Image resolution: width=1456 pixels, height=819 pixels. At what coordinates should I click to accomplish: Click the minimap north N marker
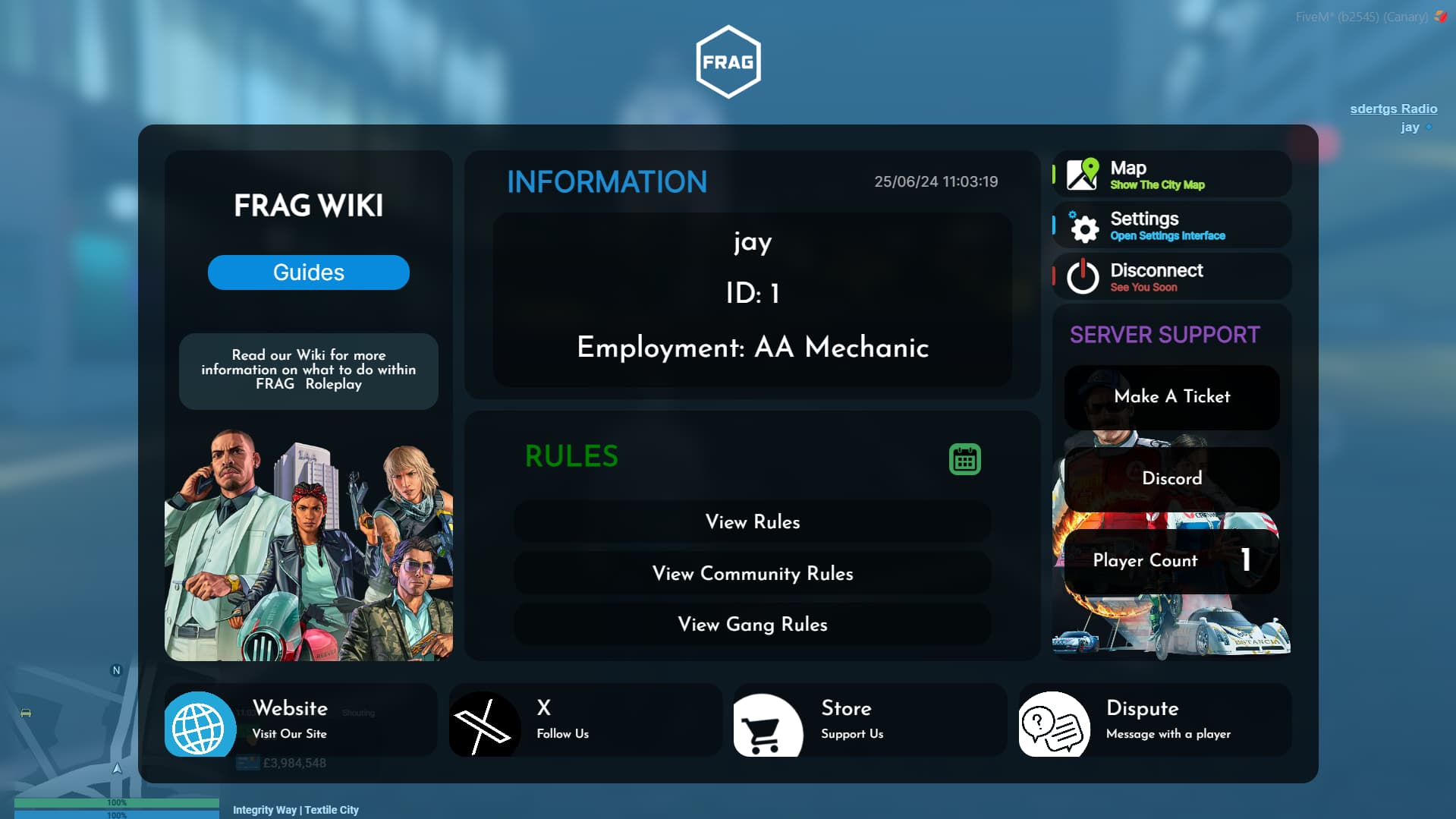tap(116, 670)
